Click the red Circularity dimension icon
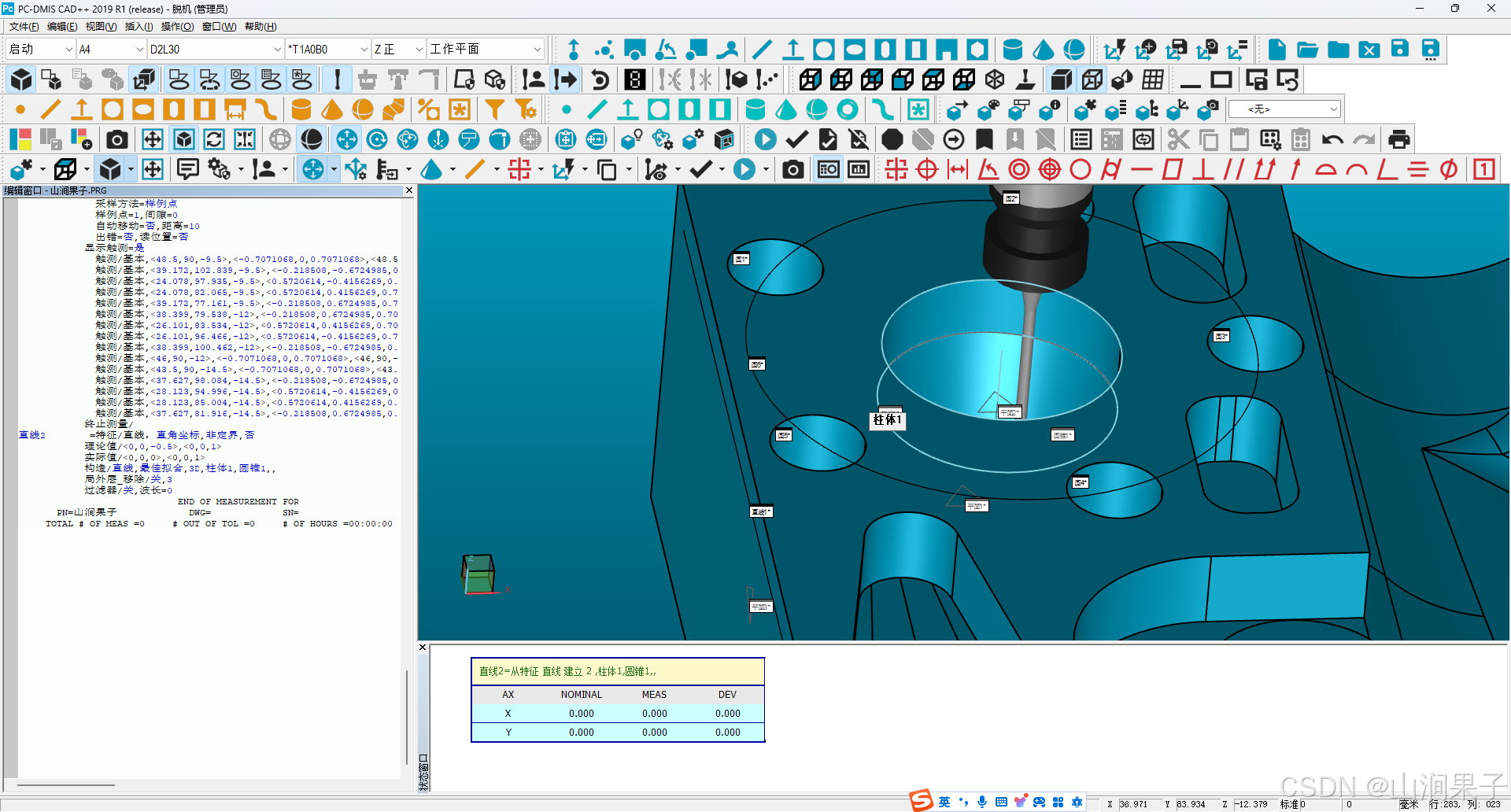1511x812 pixels. point(1081,169)
